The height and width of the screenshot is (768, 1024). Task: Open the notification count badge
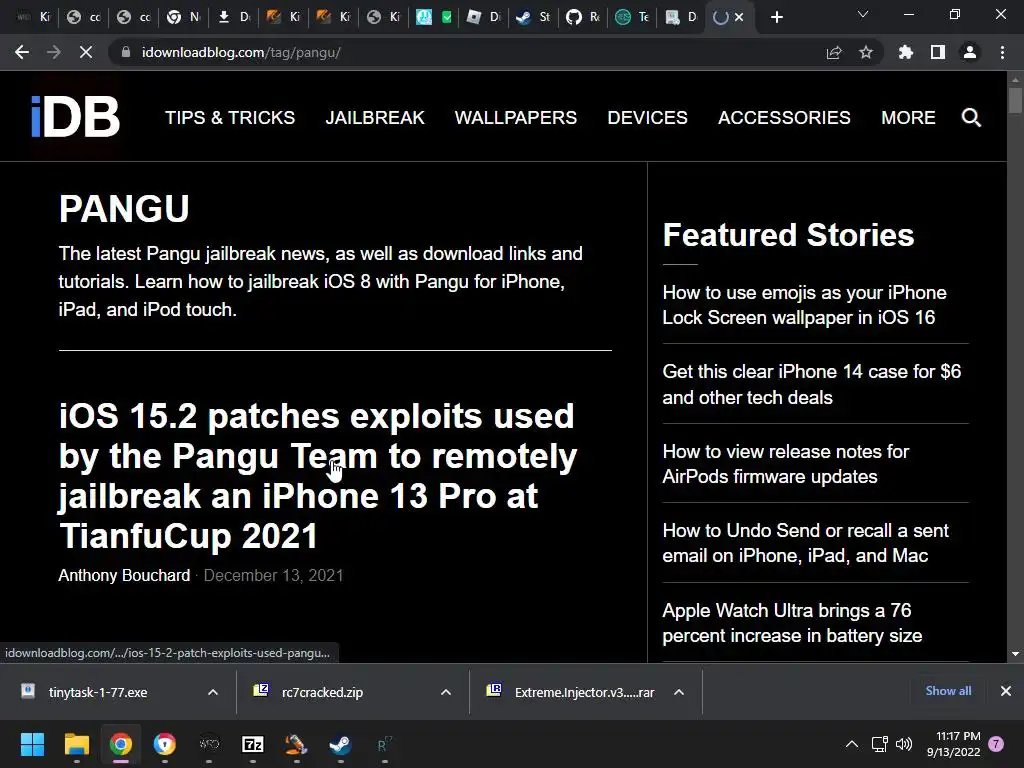[996, 744]
